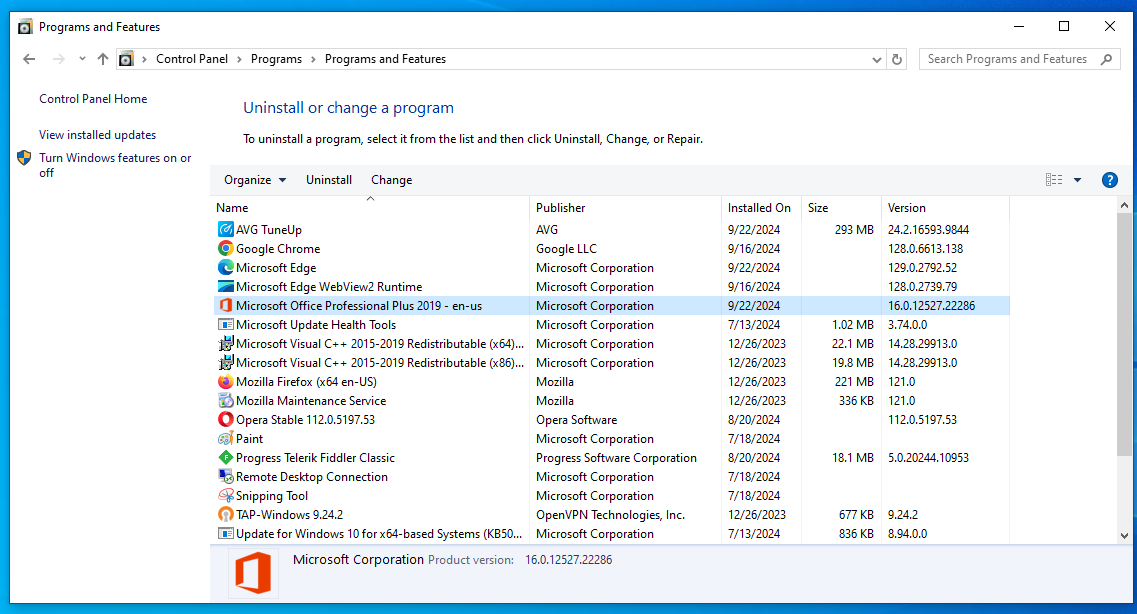
Task: Open View installed updates link
Action: point(97,135)
